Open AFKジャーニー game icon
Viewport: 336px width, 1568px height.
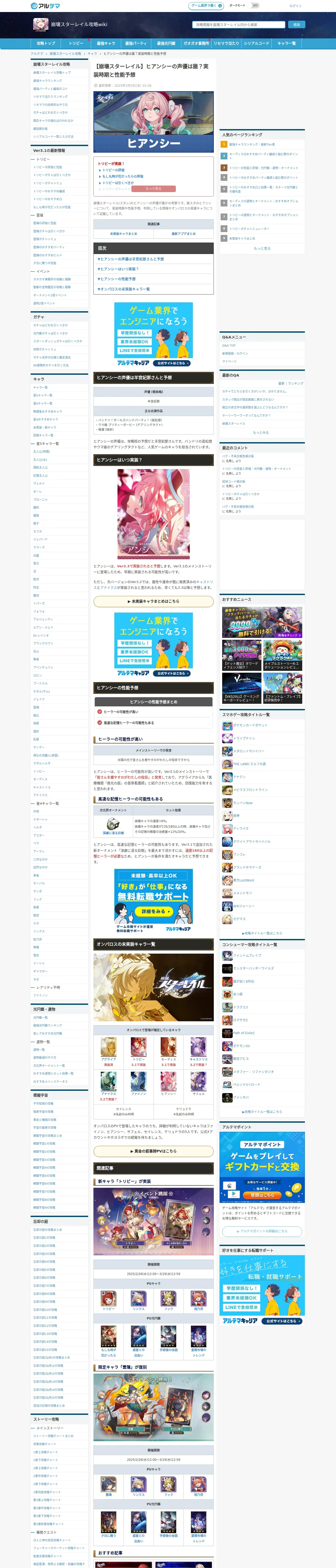pos(227,906)
